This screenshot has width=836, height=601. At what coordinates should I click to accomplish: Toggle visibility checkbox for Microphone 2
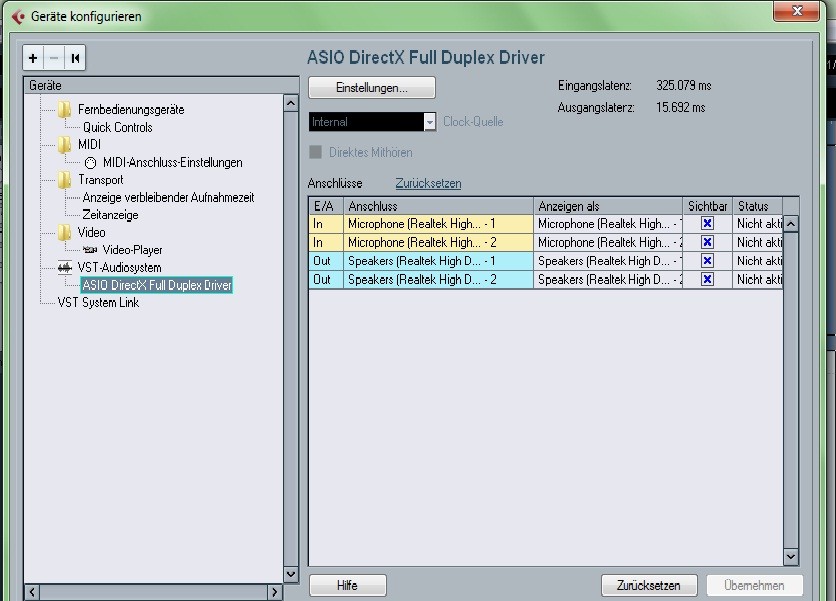[x=707, y=242]
